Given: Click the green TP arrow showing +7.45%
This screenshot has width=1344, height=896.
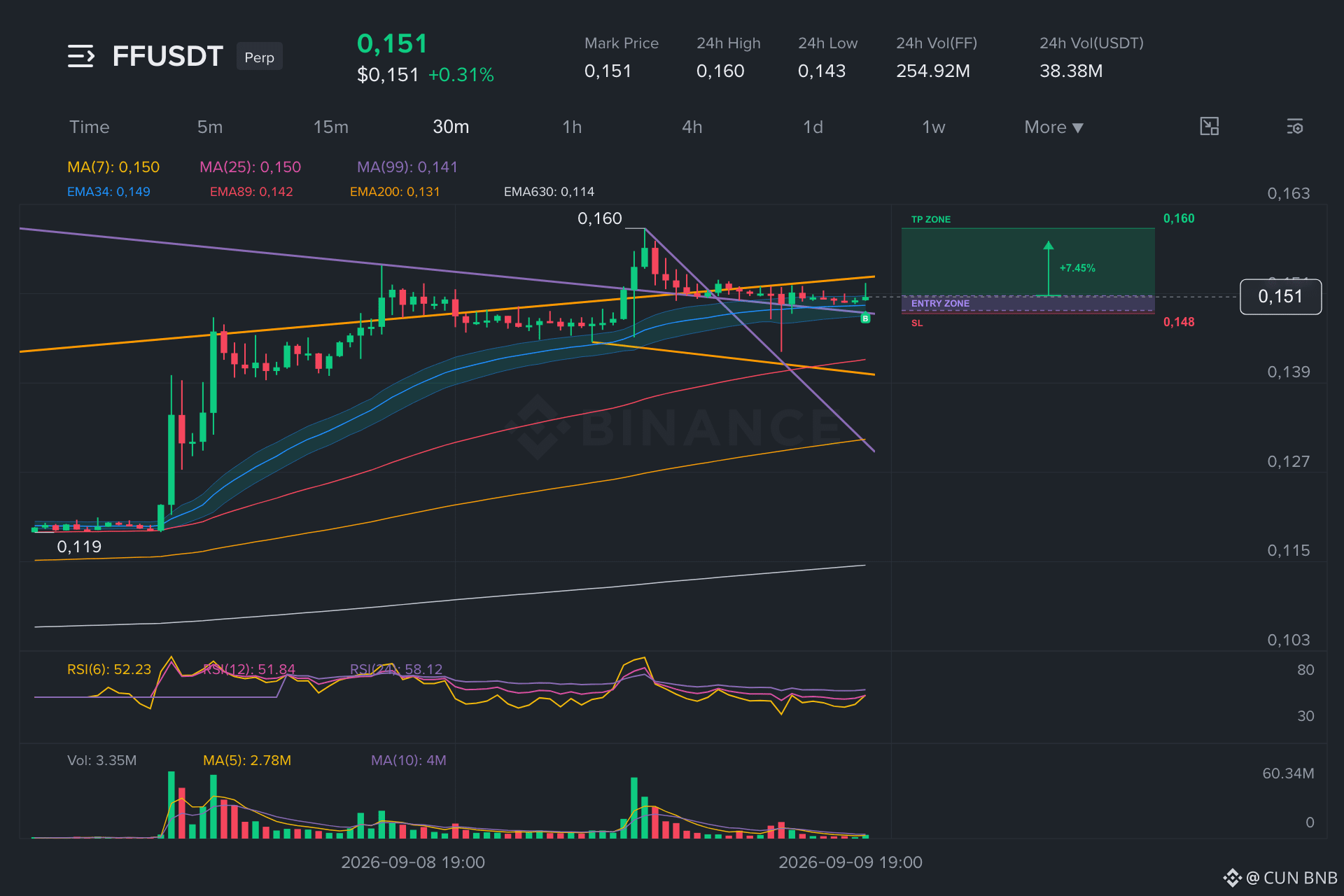Looking at the screenshot, I should (x=1048, y=268).
